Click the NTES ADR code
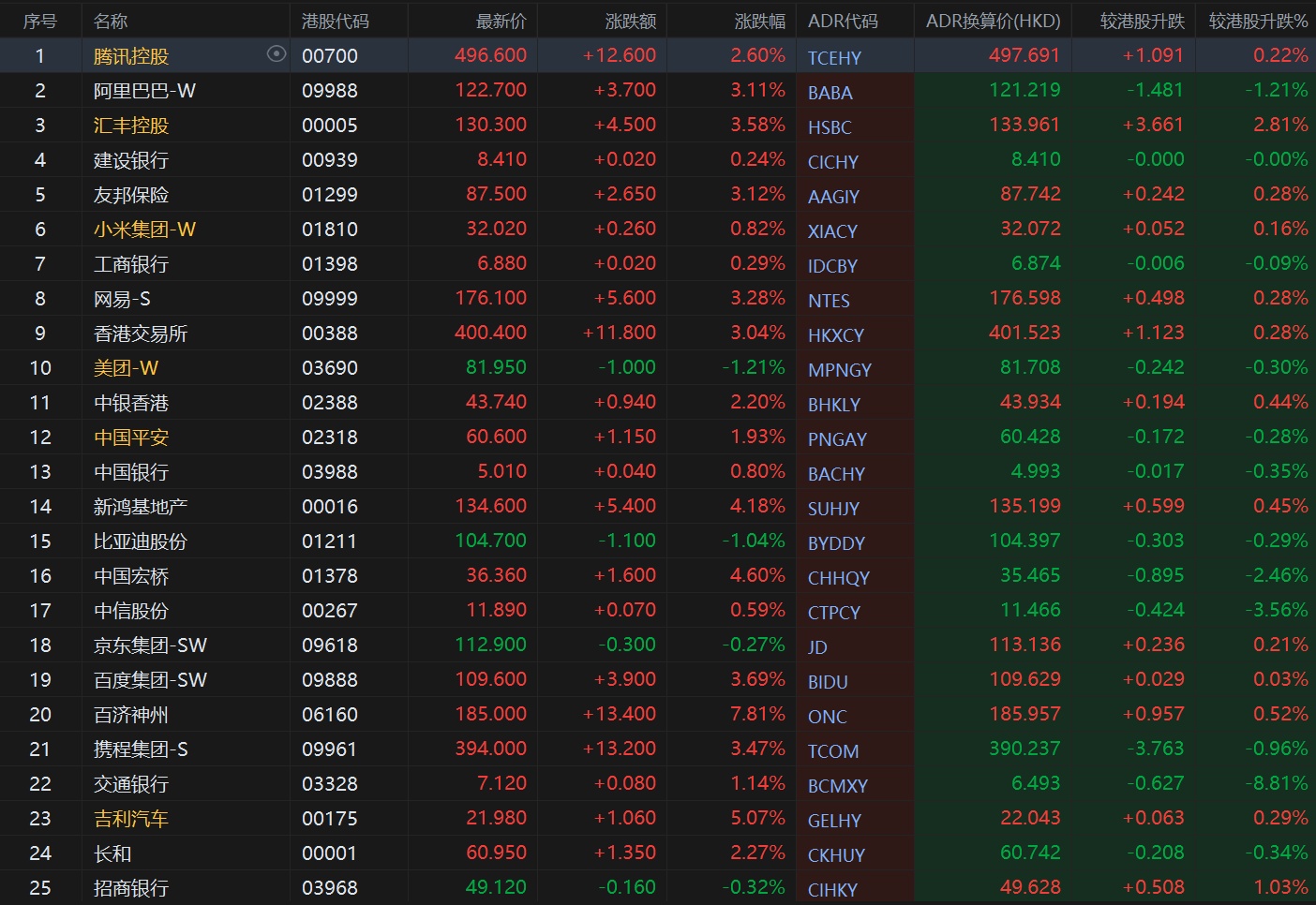Viewport: 1316px width, 905px height. [x=829, y=301]
